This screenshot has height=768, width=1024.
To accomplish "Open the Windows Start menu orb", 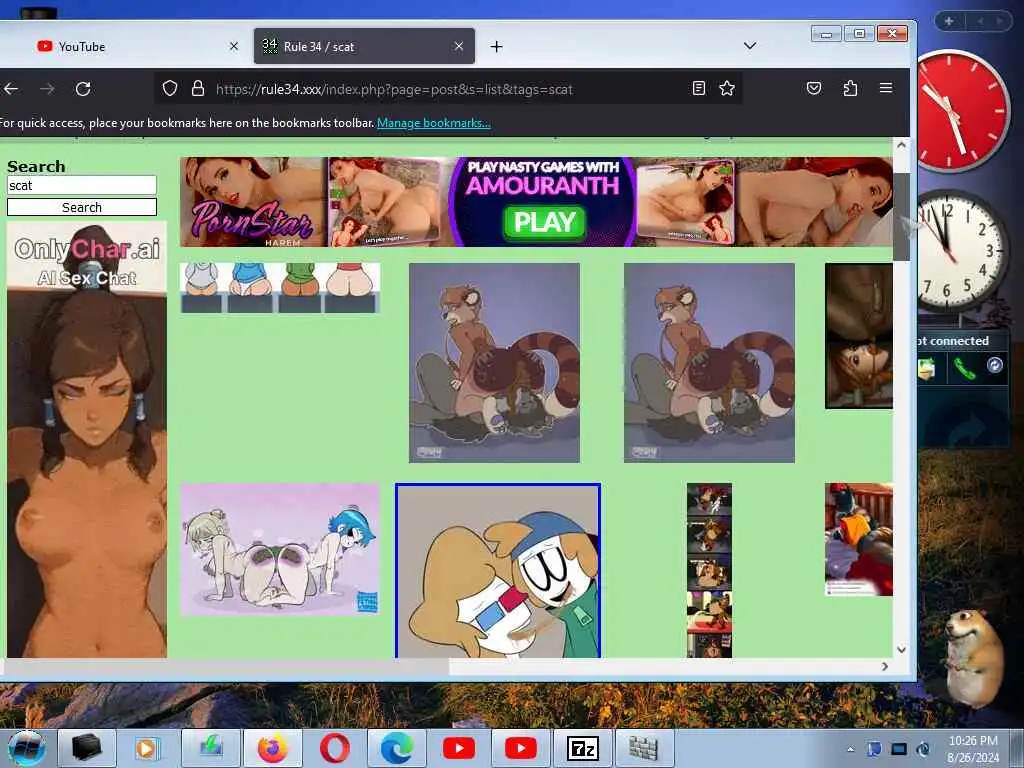I will [26, 748].
